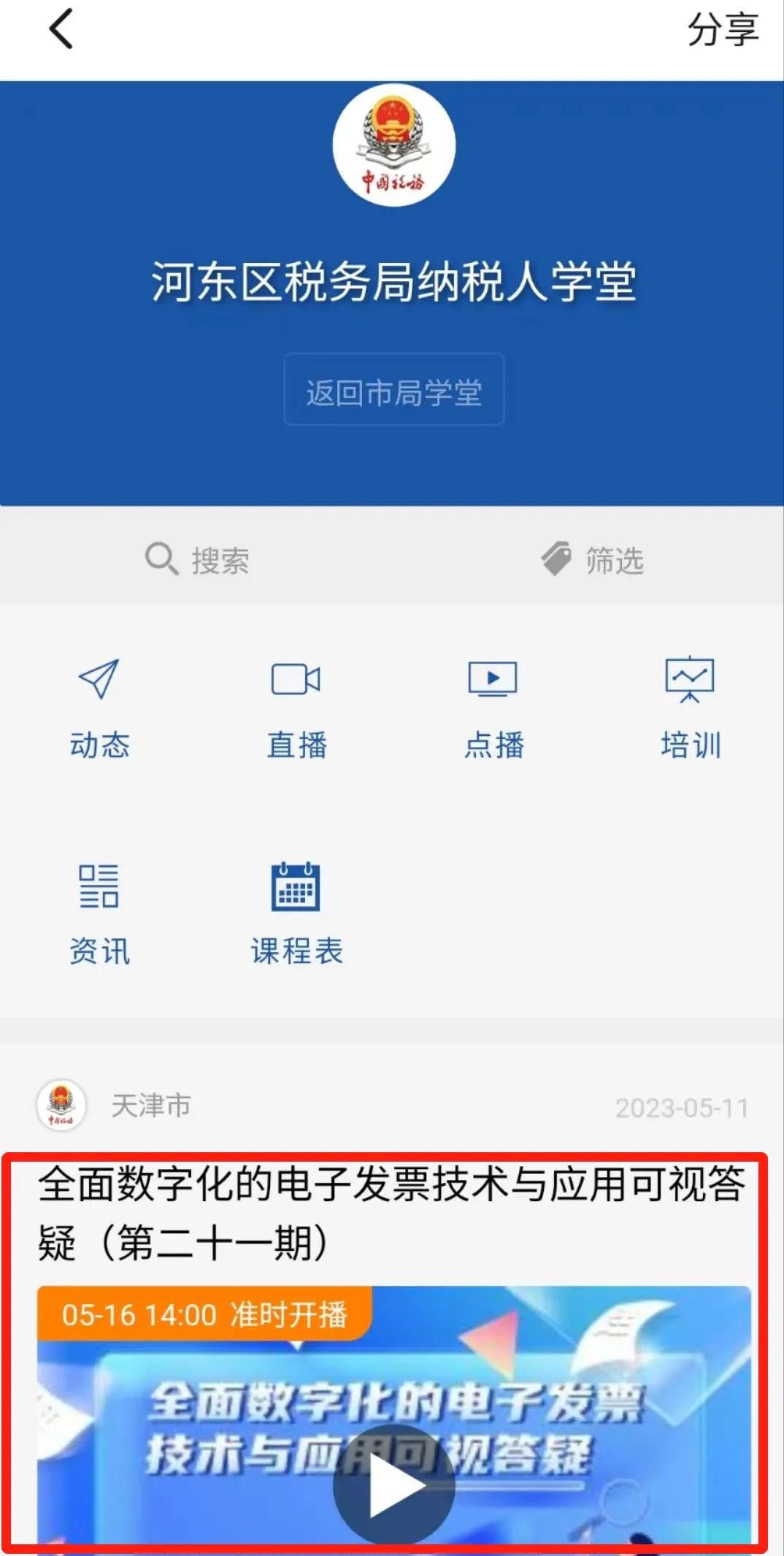Open the 筛选 filter option
Image resolution: width=784 pixels, height=1556 pixels.
(x=592, y=560)
